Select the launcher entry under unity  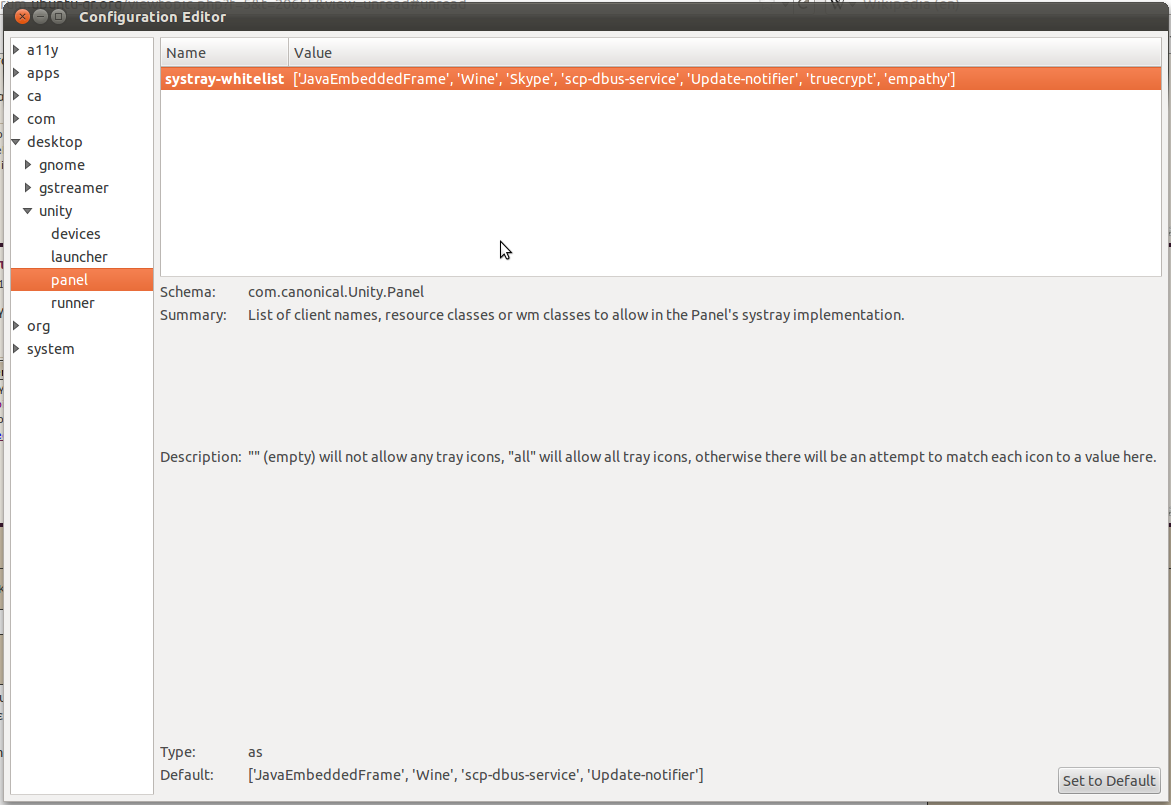pos(79,257)
